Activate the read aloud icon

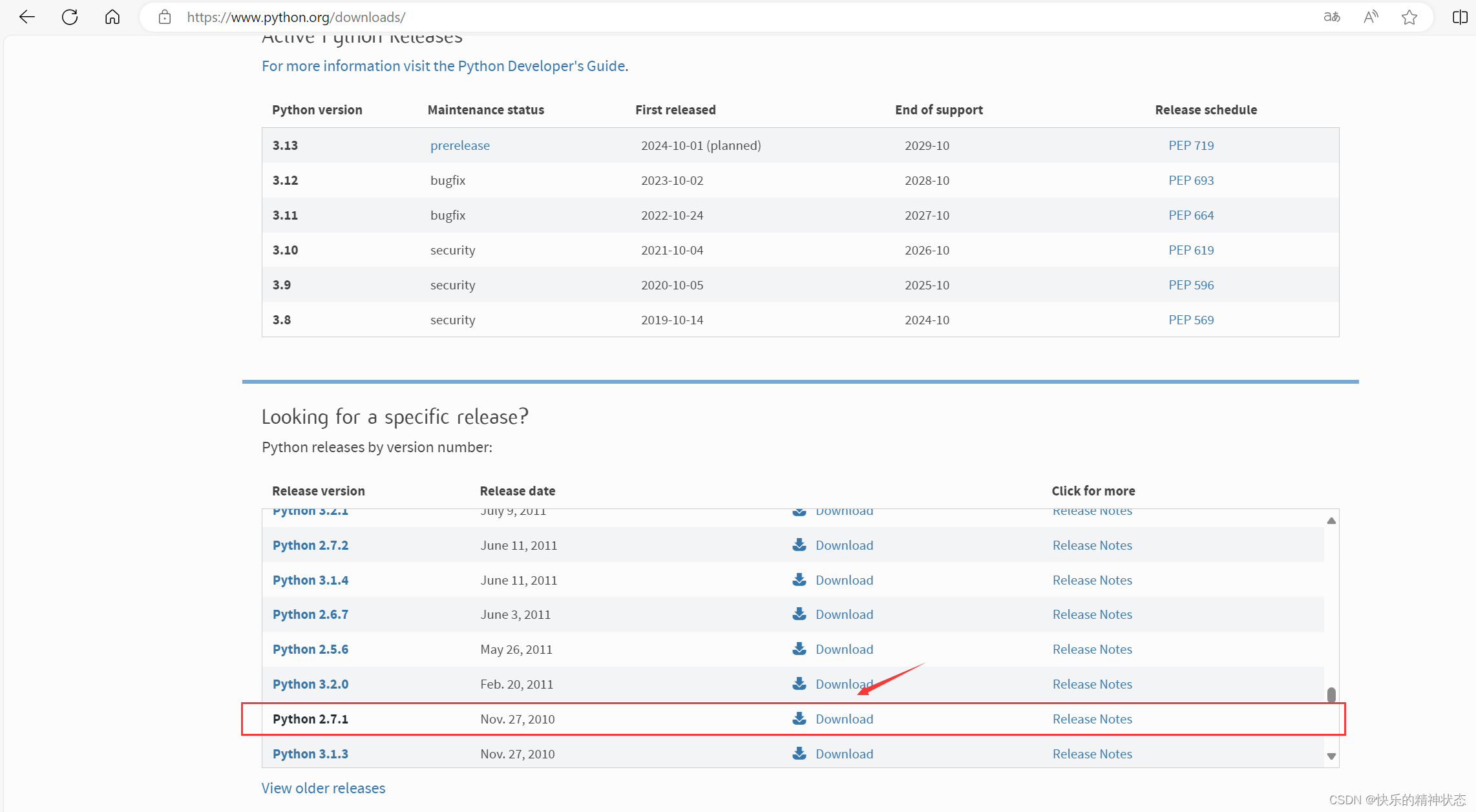pos(1371,17)
